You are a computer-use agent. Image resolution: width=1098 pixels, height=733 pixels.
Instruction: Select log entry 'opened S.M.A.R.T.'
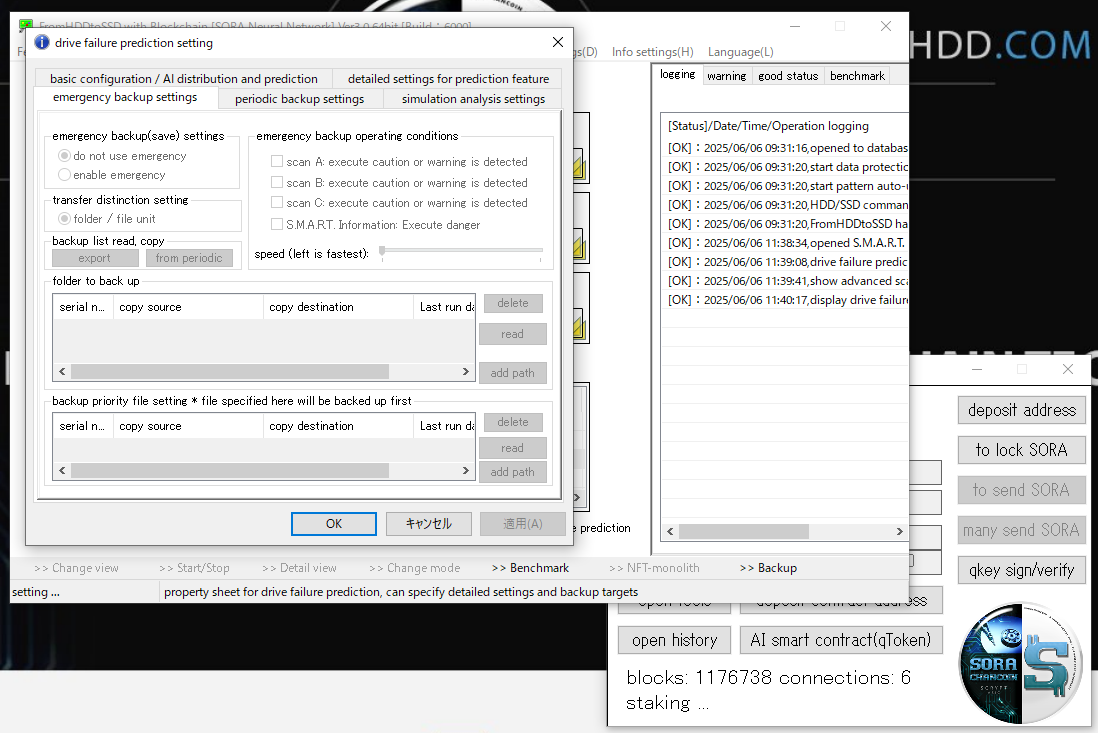pyautogui.click(x=787, y=243)
